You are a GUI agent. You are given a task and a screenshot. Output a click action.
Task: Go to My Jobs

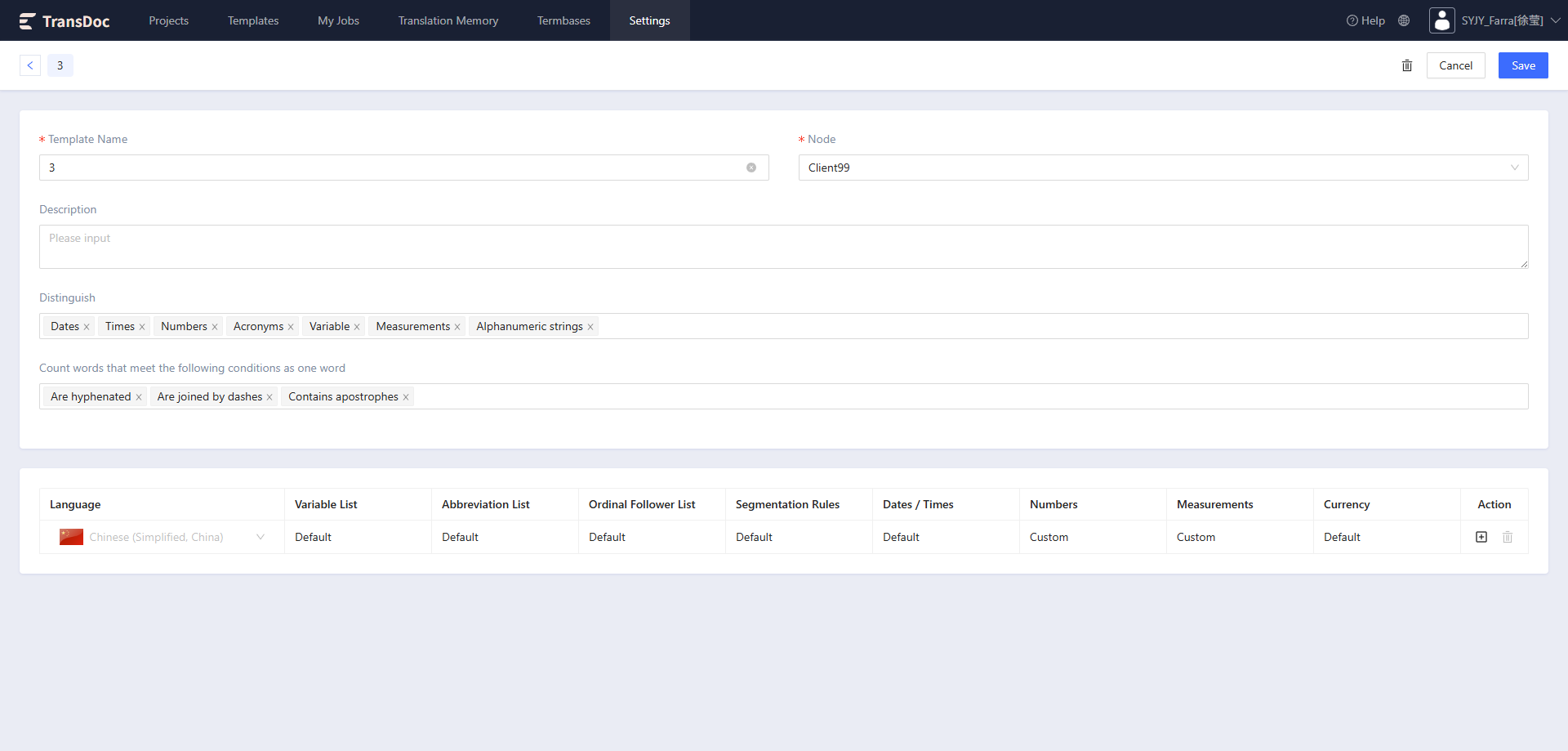click(x=338, y=20)
